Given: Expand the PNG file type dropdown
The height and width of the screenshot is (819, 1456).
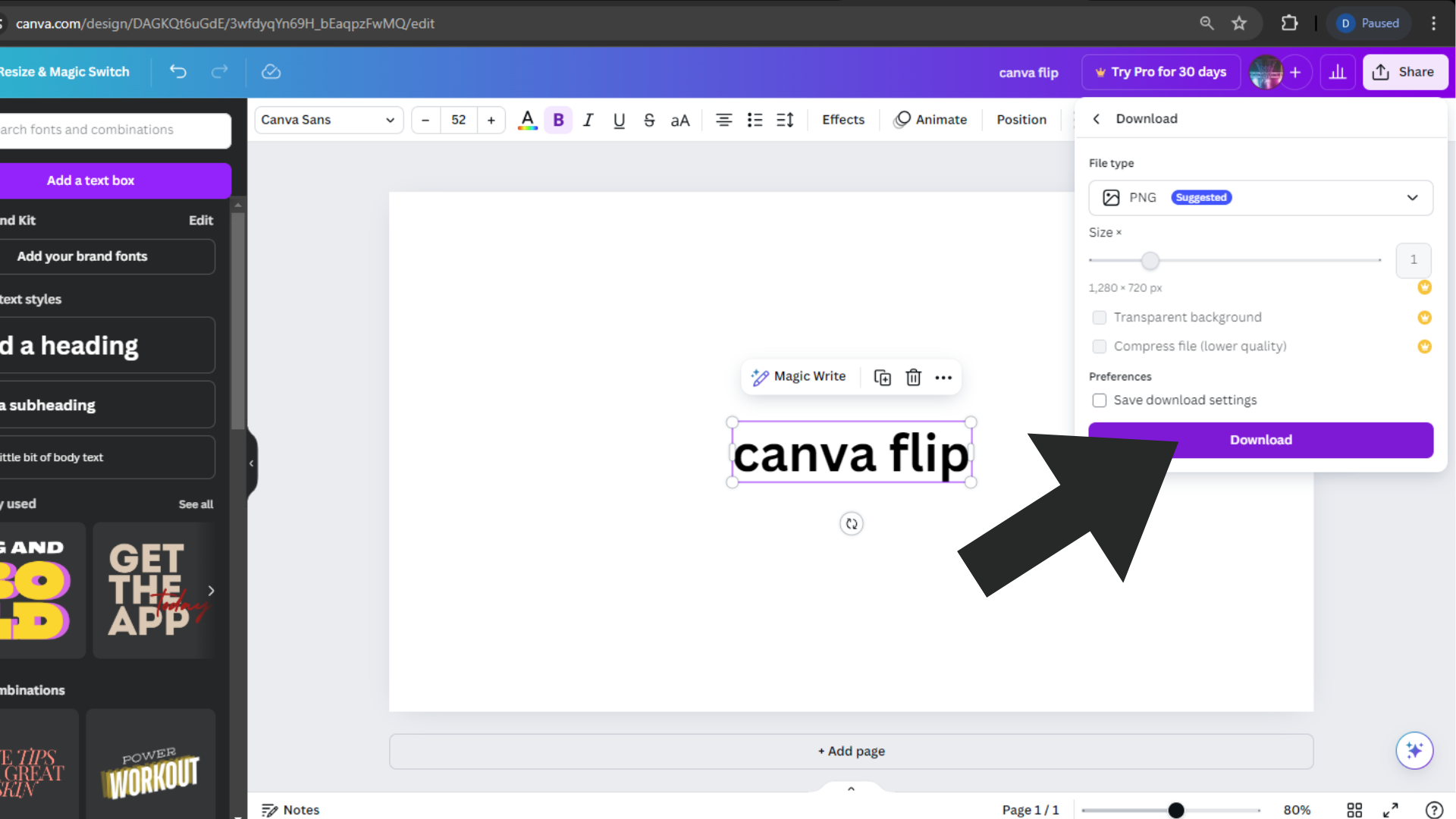Looking at the screenshot, I should 1260,198.
